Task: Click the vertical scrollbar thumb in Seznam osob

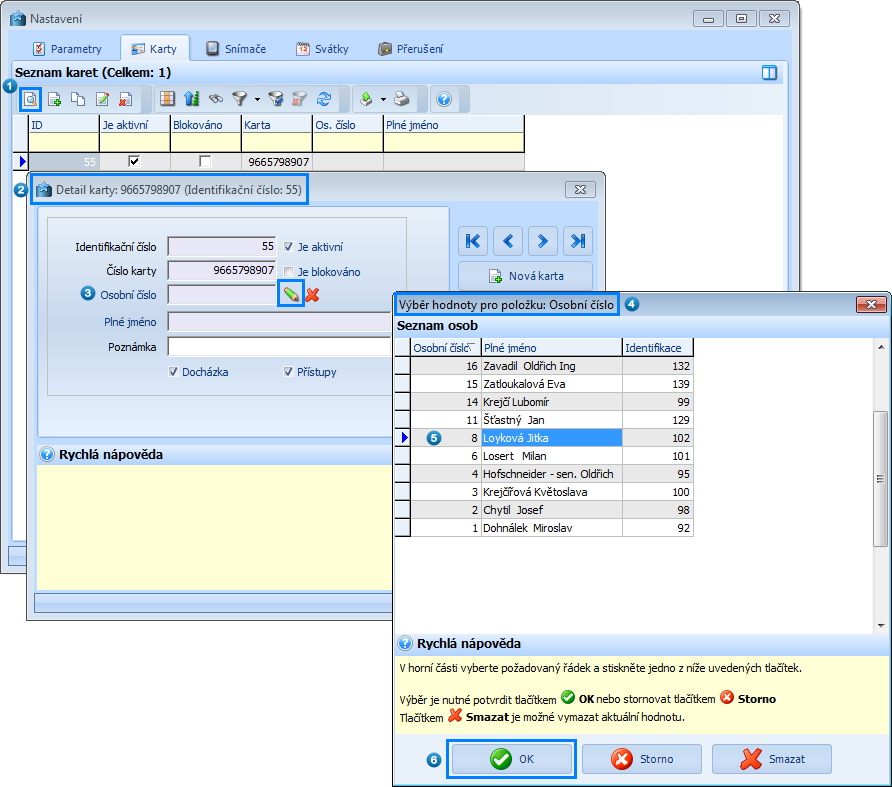Action: pos(881,479)
